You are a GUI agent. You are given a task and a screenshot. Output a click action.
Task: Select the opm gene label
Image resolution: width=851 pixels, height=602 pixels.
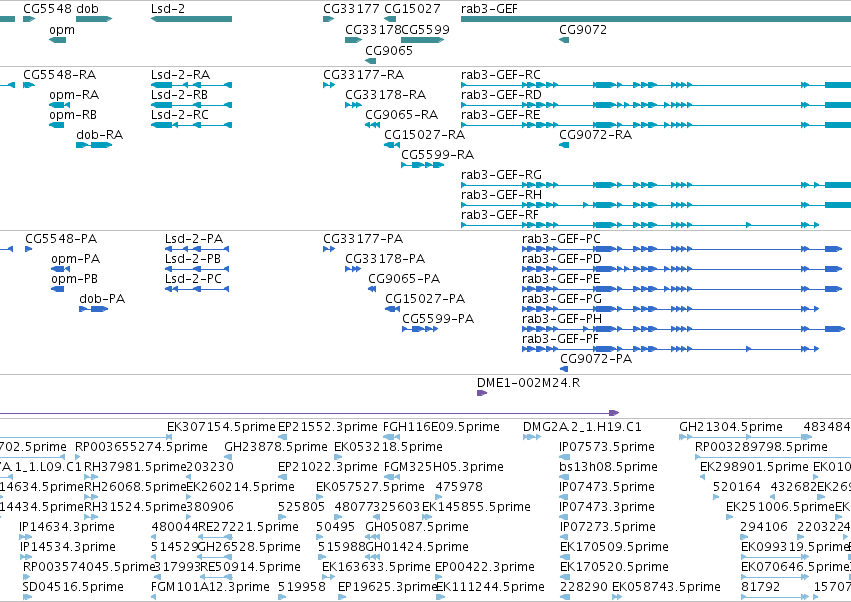point(62,30)
